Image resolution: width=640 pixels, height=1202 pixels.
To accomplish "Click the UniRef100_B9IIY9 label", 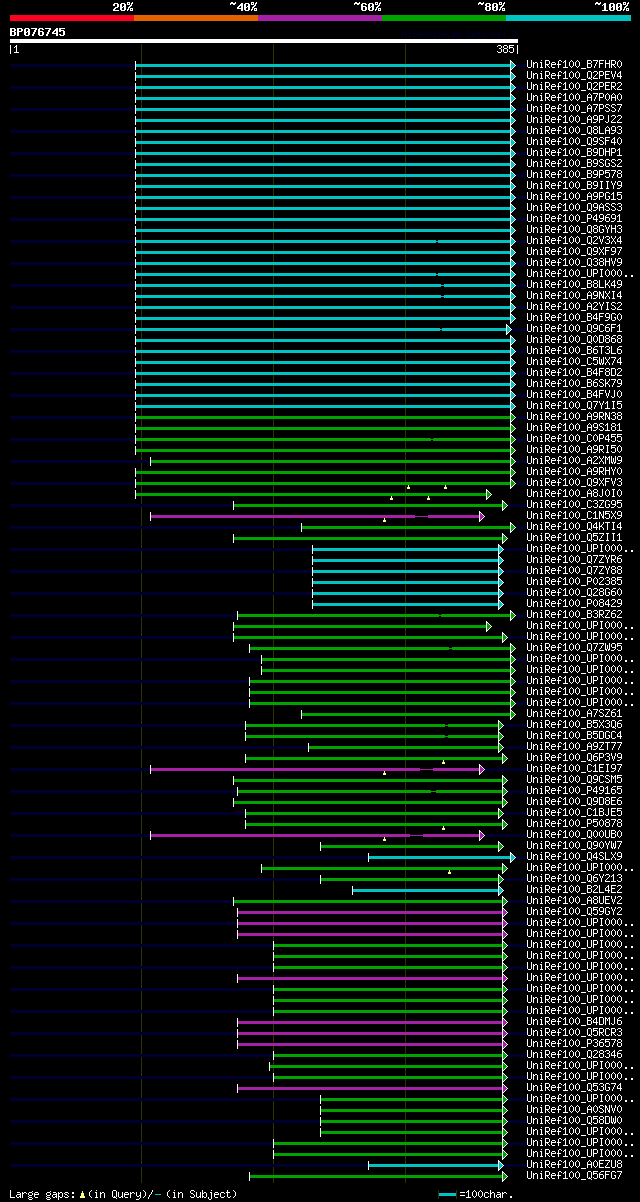I will click(x=574, y=185).
